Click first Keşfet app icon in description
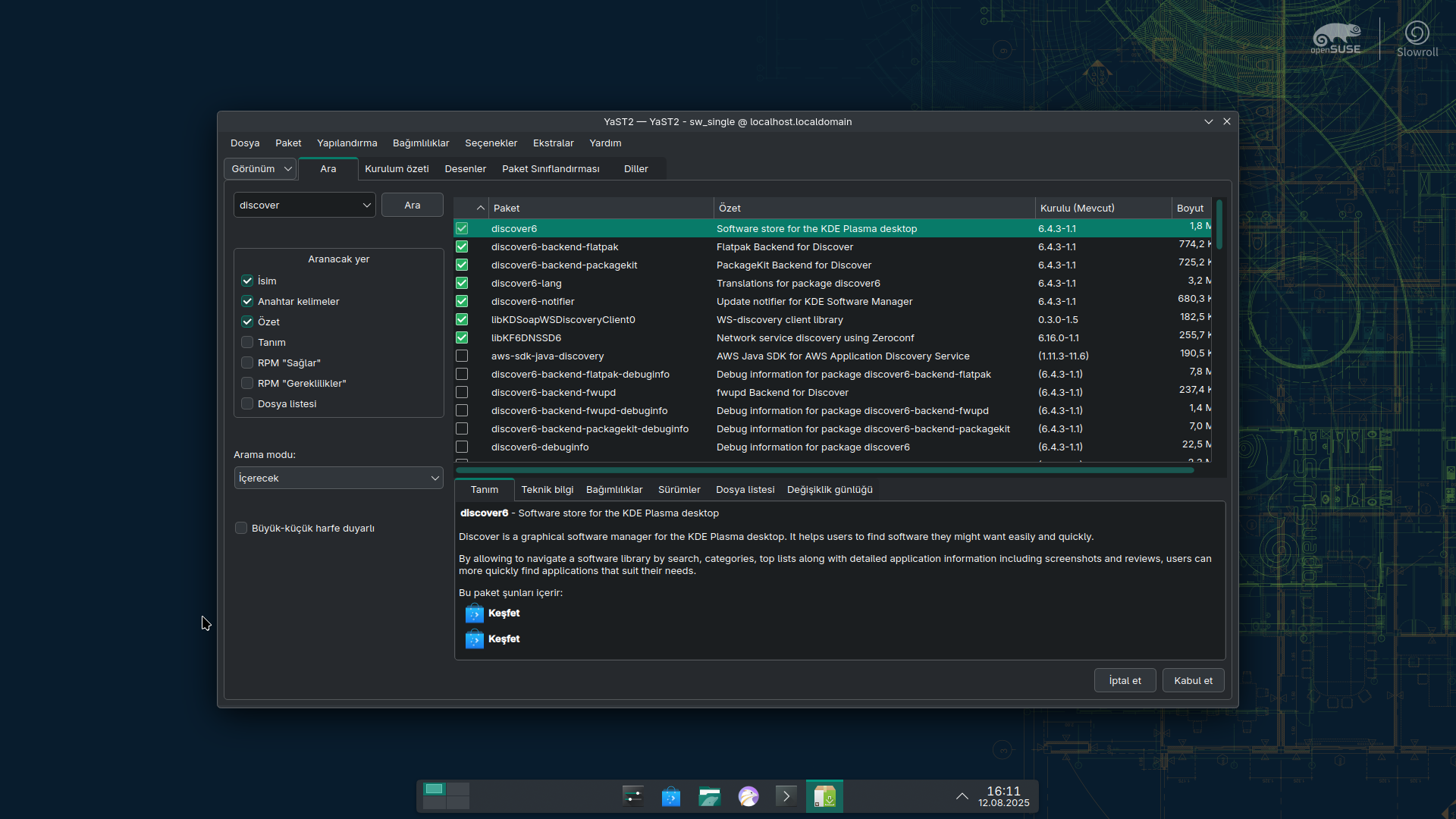 (x=475, y=613)
